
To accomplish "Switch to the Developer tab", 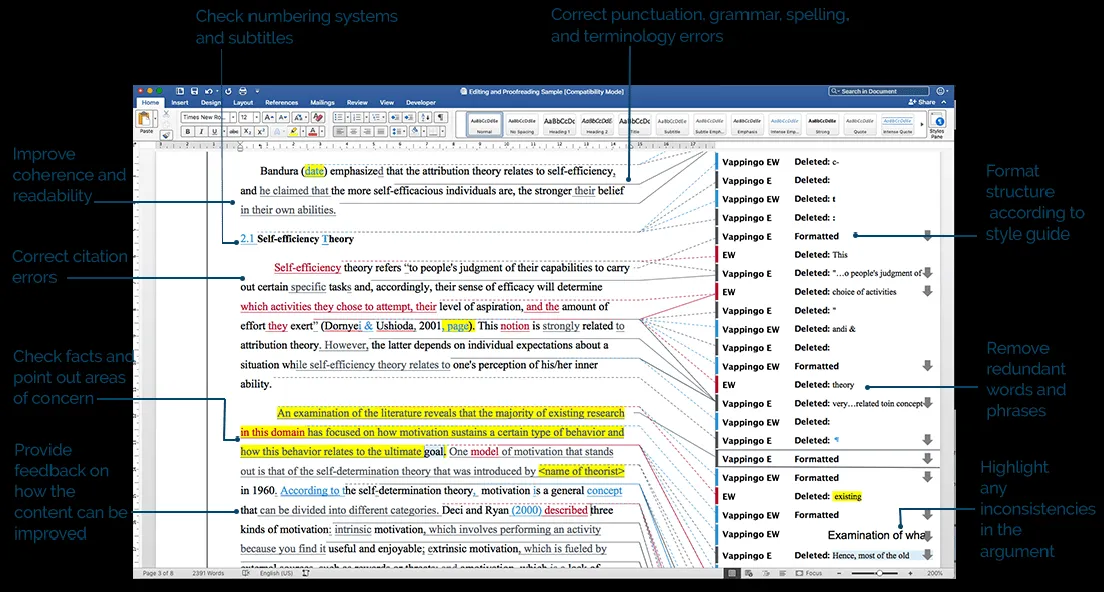I will click(x=421, y=103).
